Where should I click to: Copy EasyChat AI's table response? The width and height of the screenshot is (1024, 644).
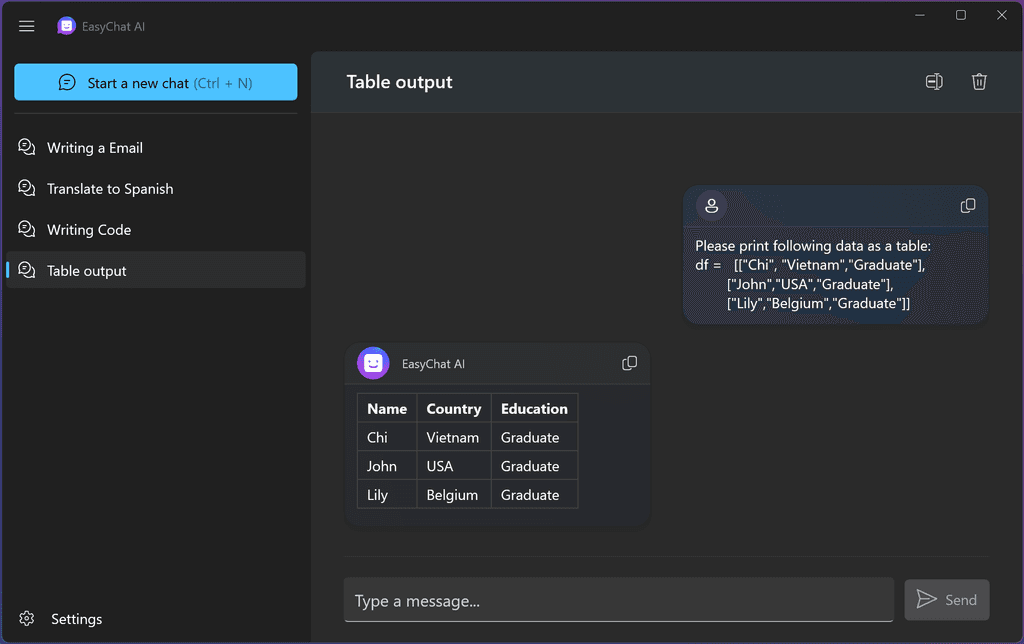[629, 363]
